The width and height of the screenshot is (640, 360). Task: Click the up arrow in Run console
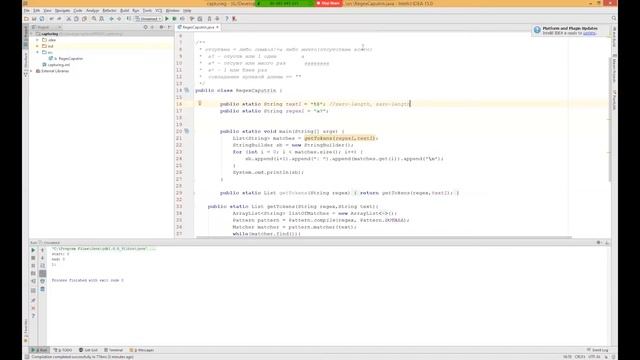click(x=42, y=250)
